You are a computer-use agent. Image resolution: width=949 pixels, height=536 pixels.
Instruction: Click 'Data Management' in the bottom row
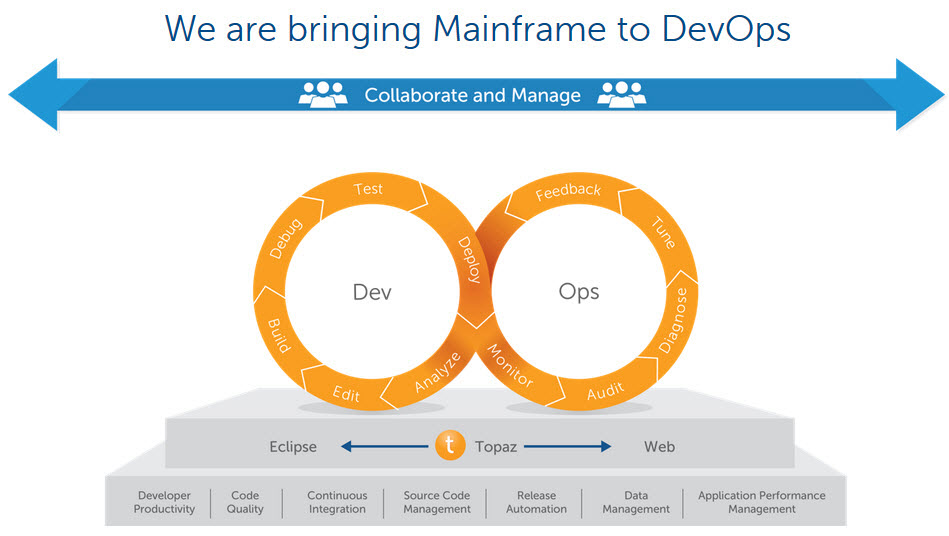636,502
